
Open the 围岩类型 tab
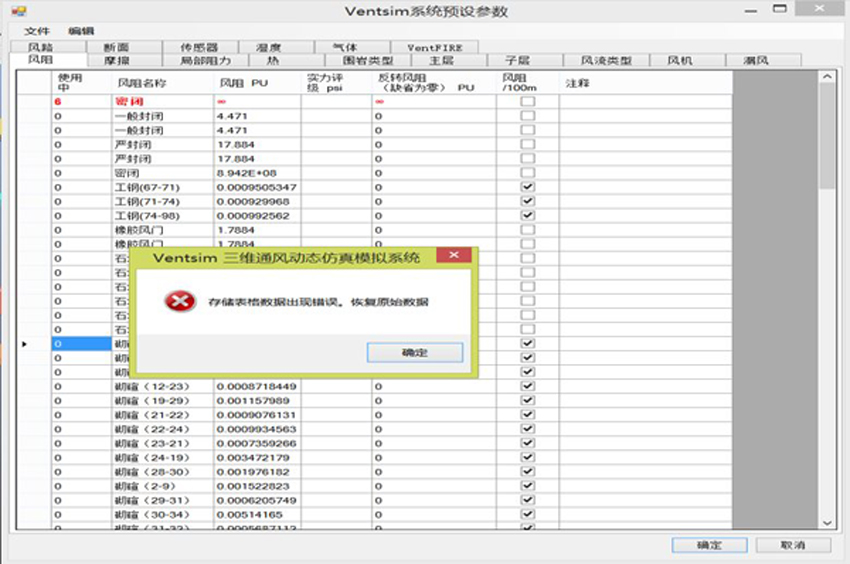coord(368,60)
